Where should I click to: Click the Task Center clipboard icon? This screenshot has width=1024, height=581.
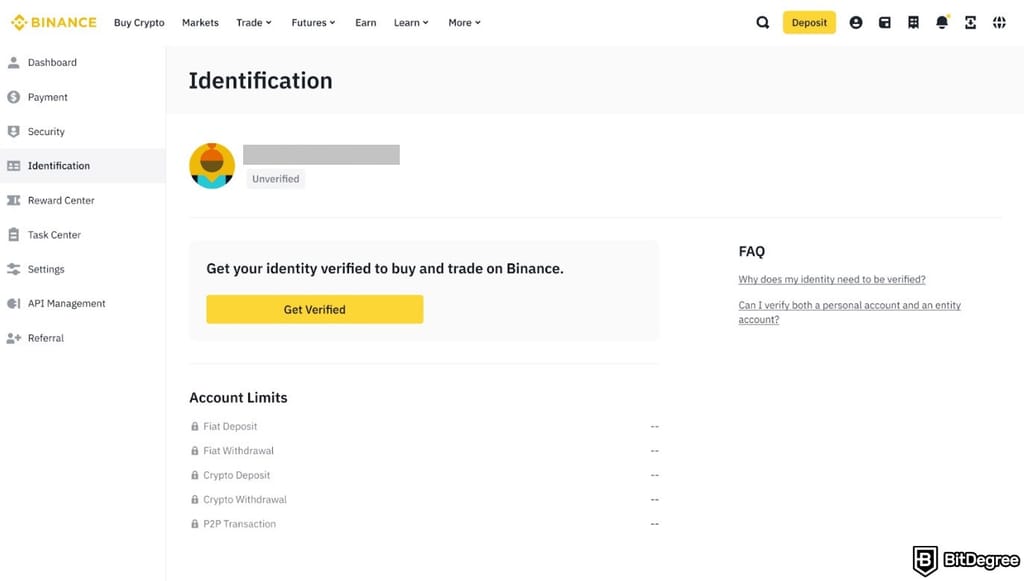pos(14,234)
